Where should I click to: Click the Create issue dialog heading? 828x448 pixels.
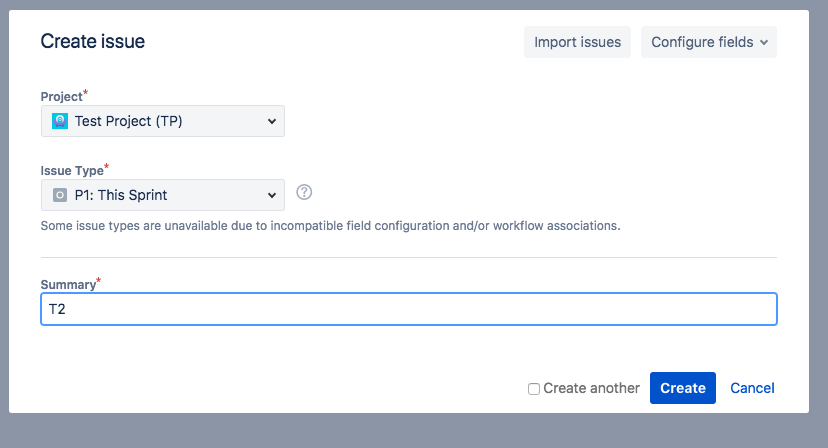pos(92,41)
